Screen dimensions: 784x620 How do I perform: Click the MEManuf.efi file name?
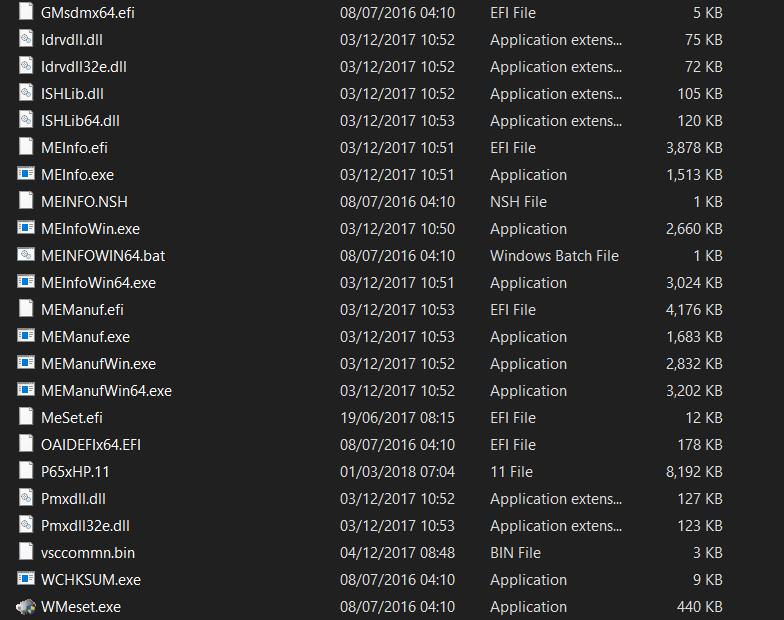[x=82, y=310]
